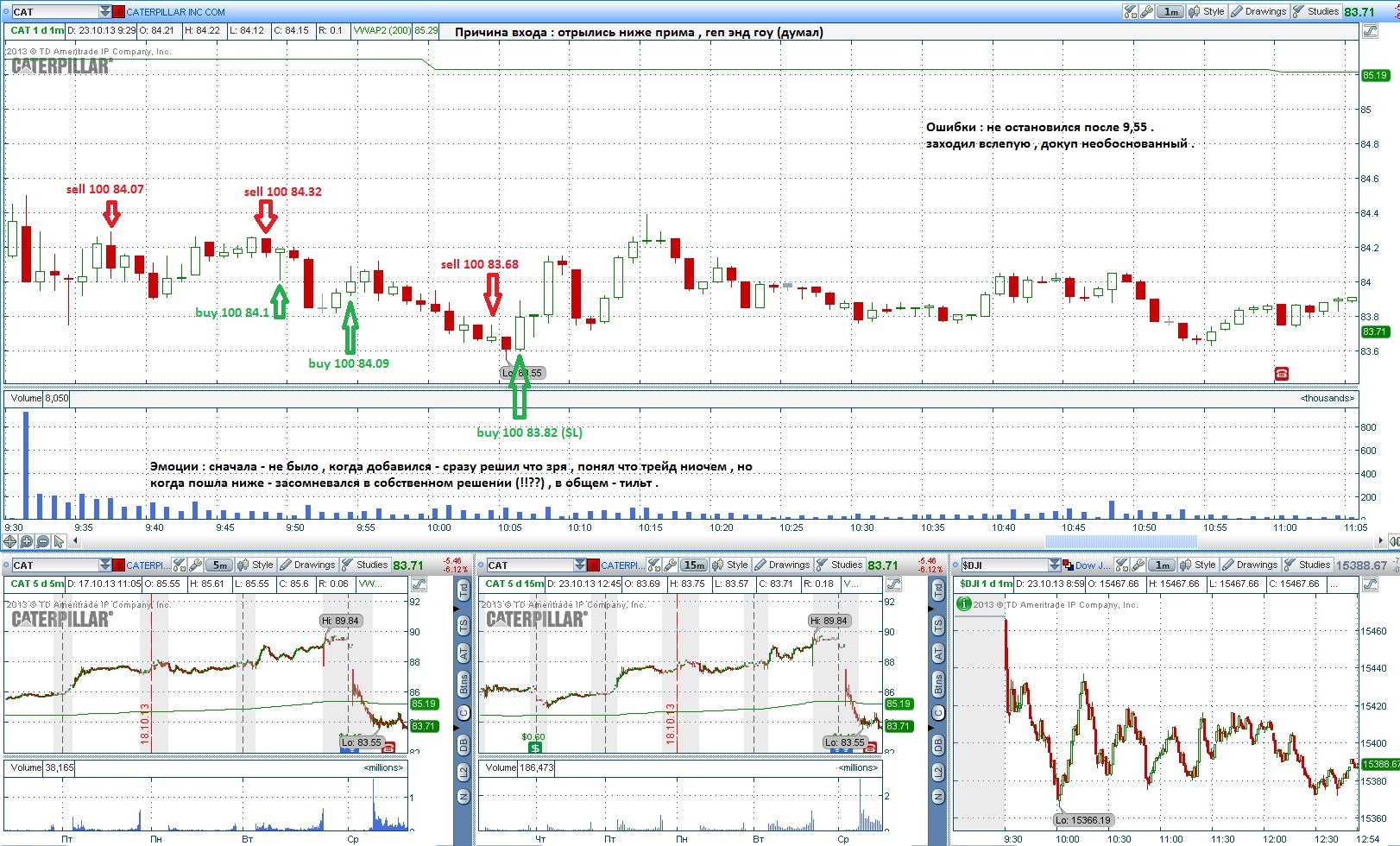Open symbol dropdown arrow on main CAT chart
The height and width of the screenshot is (846, 1400).
pos(105,11)
